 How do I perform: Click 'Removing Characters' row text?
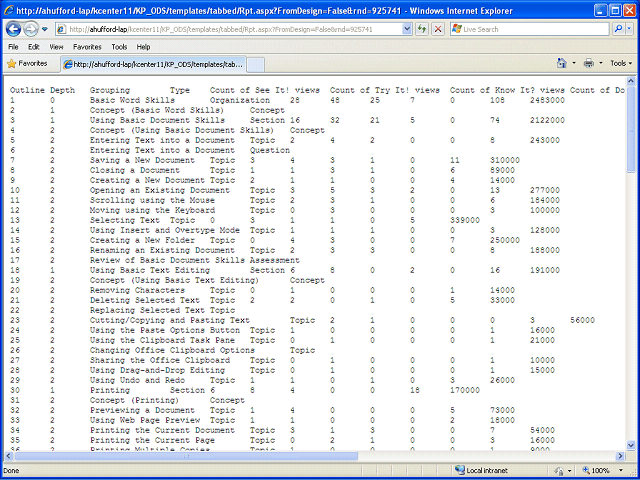point(137,290)
